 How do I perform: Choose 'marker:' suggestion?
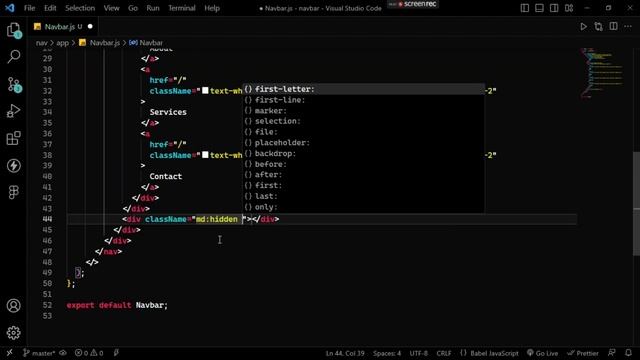click(x=364, y=111)
